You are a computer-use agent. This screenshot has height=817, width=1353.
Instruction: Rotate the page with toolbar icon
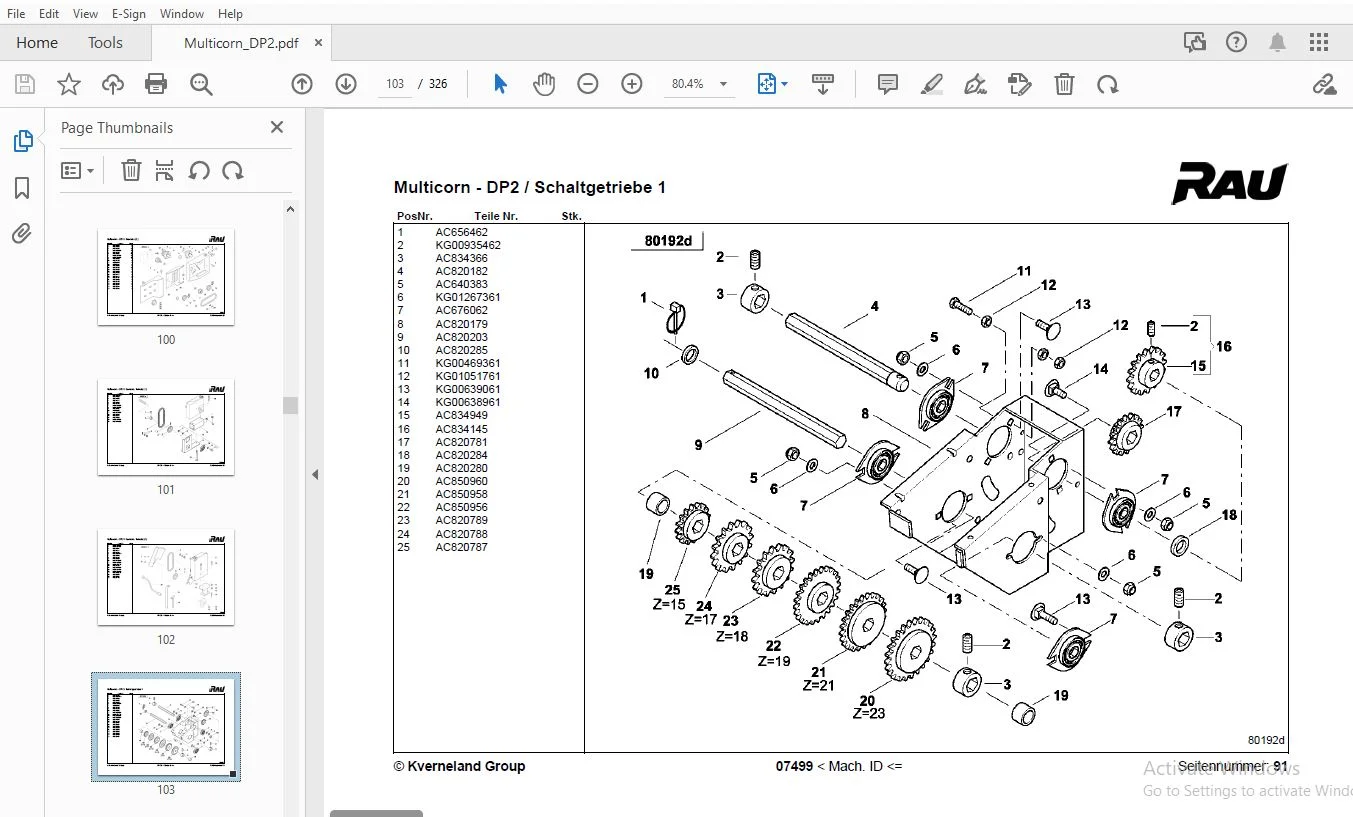tap(1107, 84)
